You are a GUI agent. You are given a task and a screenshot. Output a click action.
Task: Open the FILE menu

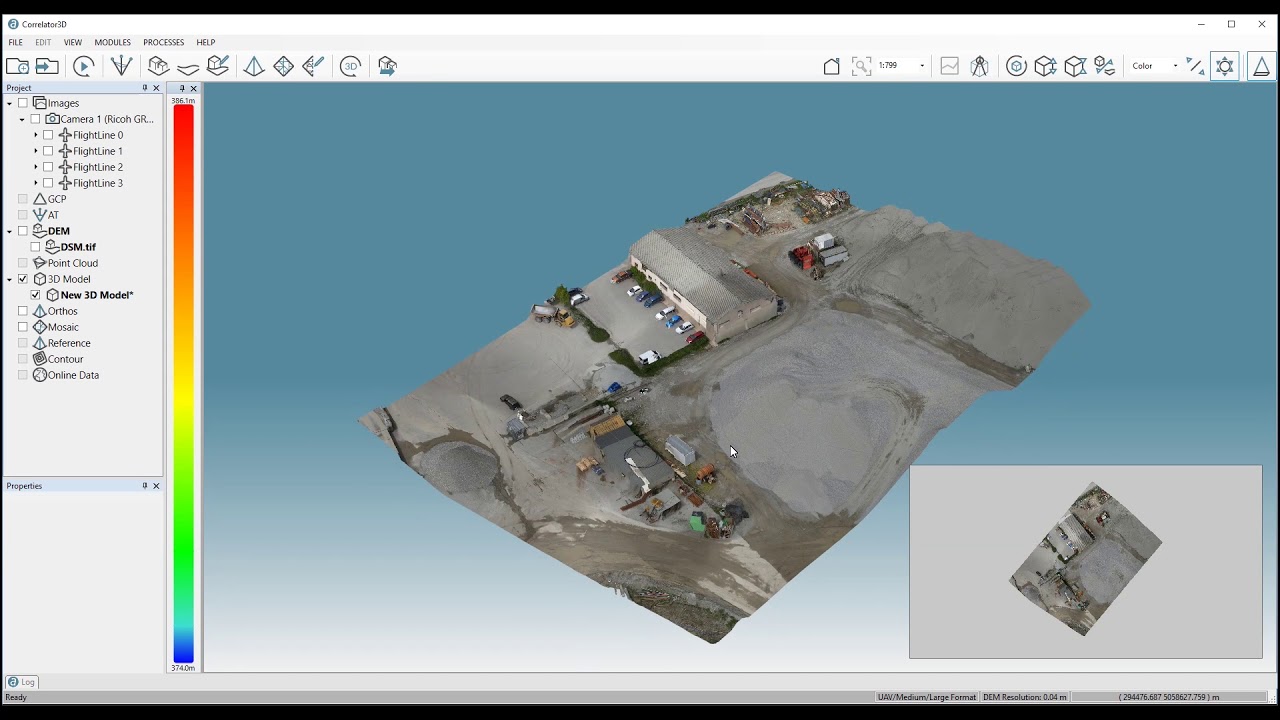(x=16, y=43)
